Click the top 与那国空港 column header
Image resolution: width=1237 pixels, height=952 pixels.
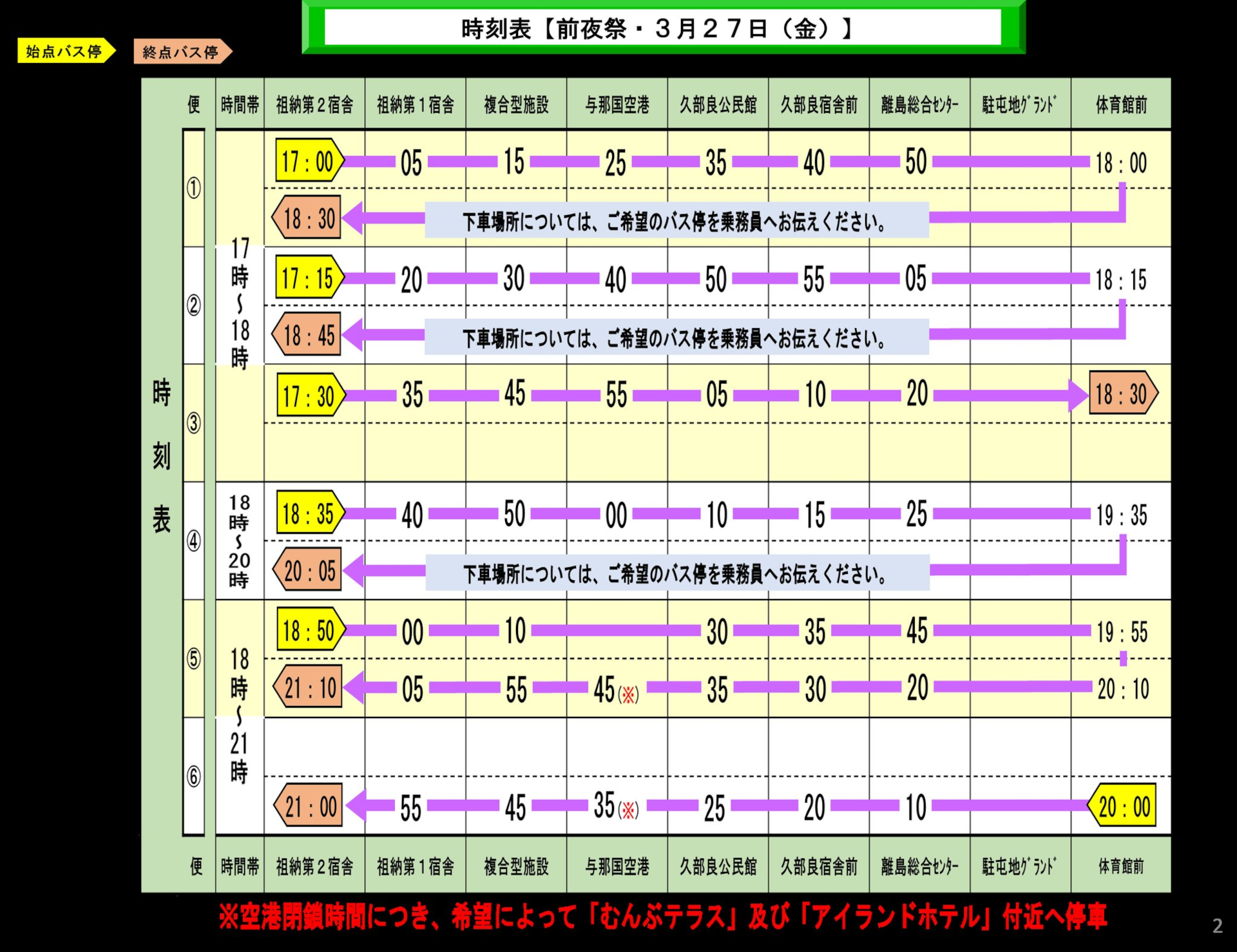(617, 104)
